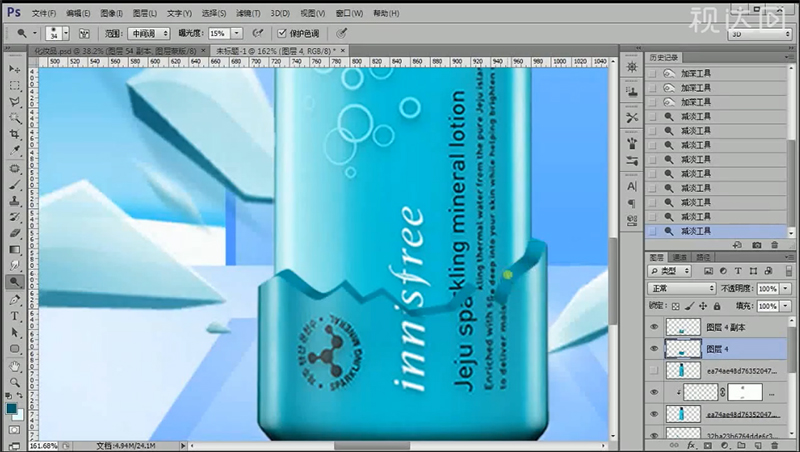Select the Crop tool
Image resolution: width=800 pixels, height=452 pixels.
click(x=14, y=134)
